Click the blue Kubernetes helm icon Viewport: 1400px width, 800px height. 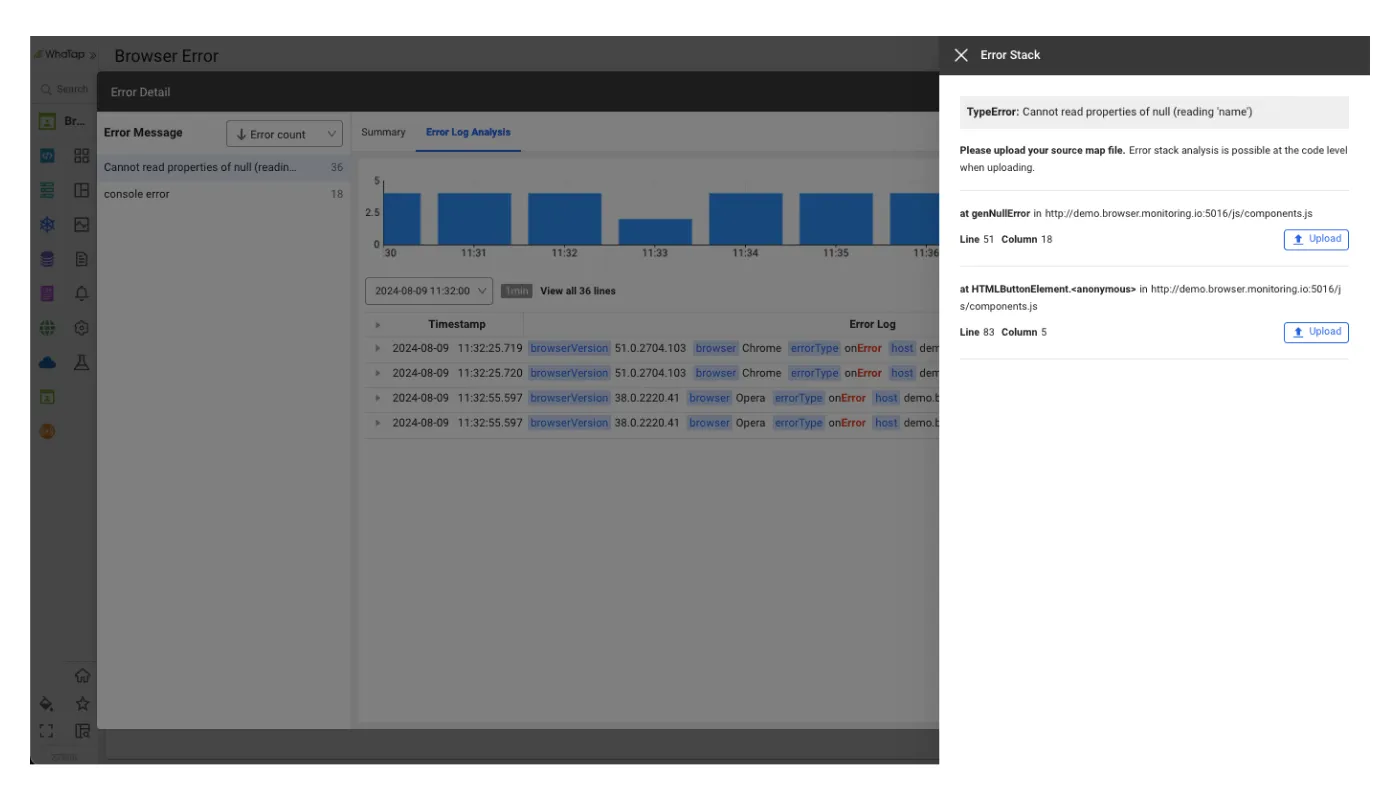pos(47,225)
